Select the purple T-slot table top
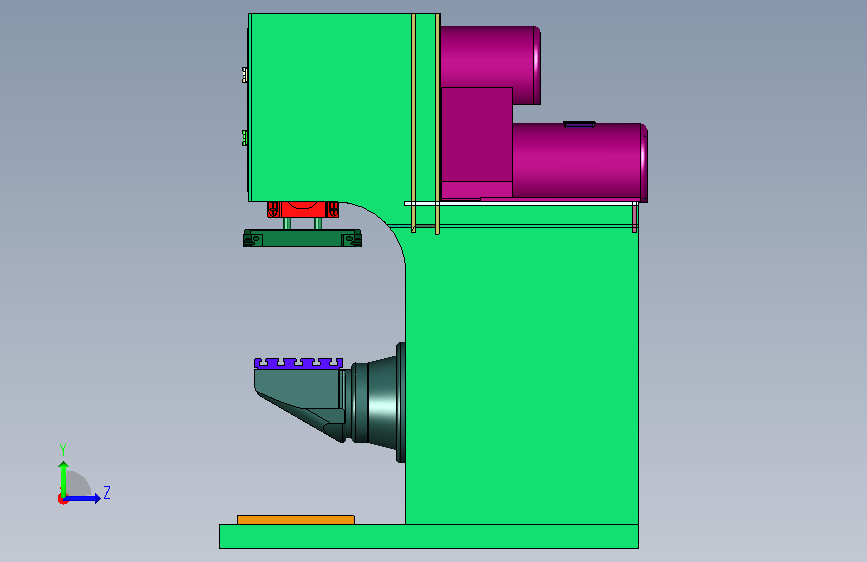This screenshot has width=867, height=562. [299, 363]
